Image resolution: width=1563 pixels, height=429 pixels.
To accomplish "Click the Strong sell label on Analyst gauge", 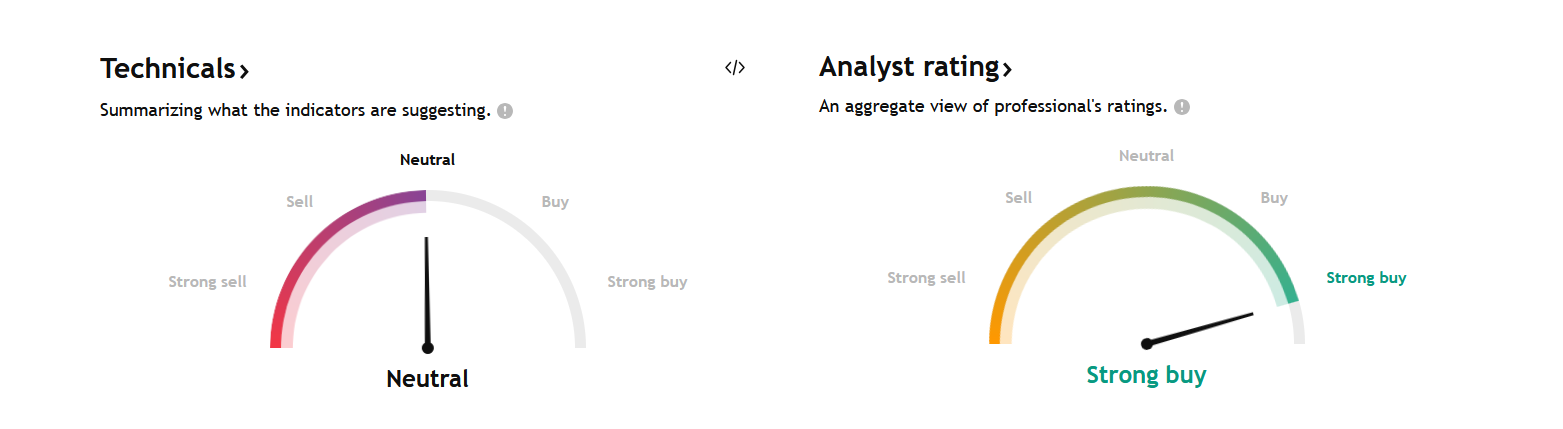I will [x=926, y=278].
